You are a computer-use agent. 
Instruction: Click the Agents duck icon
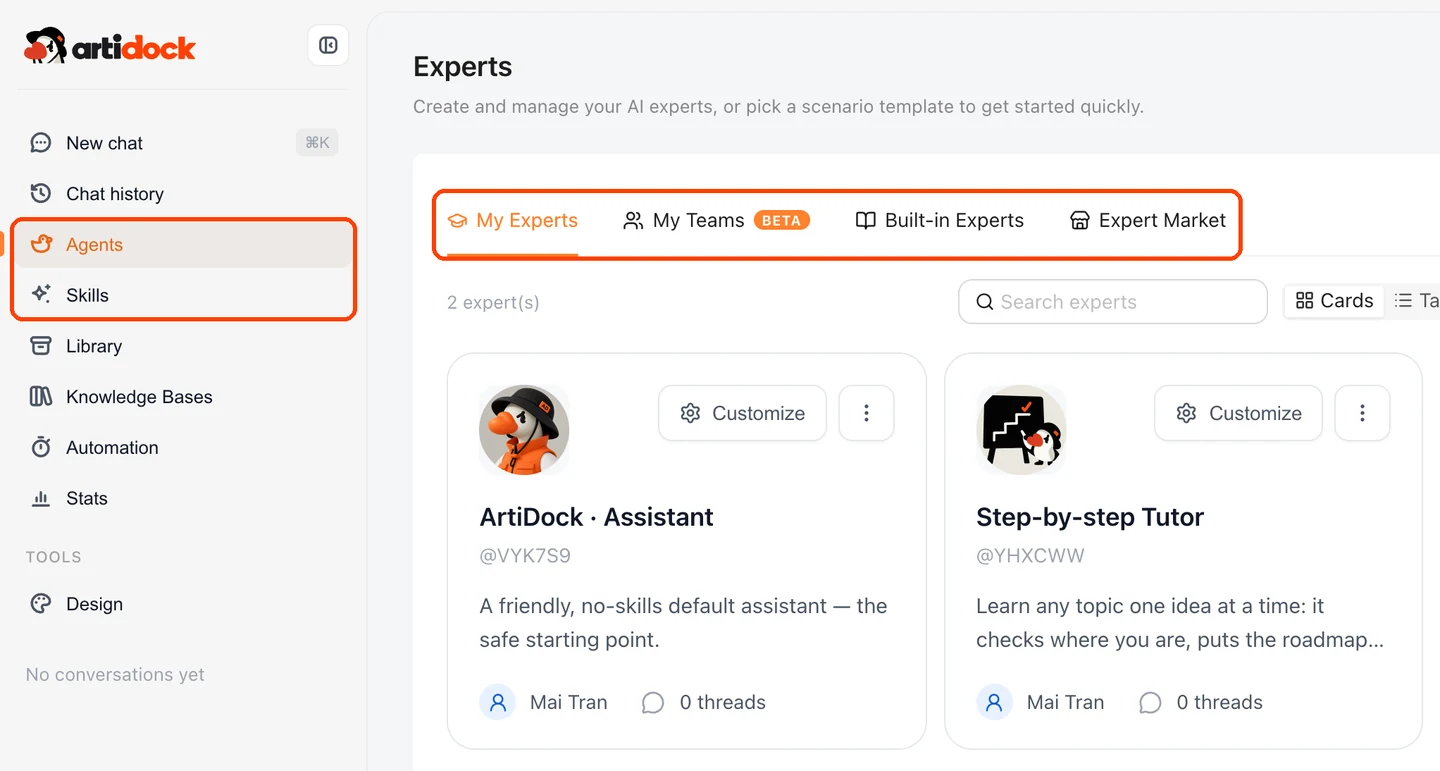[41, 244]
